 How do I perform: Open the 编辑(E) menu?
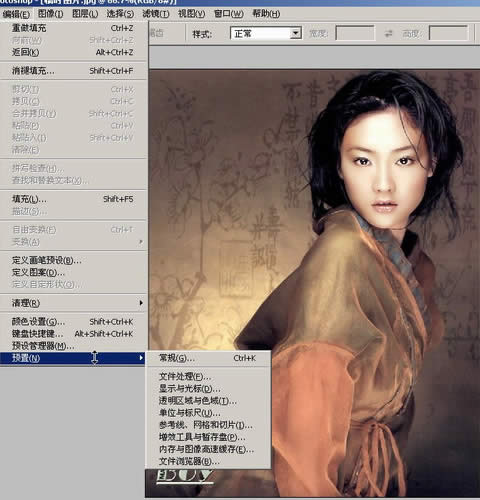[x=16, y=14]
